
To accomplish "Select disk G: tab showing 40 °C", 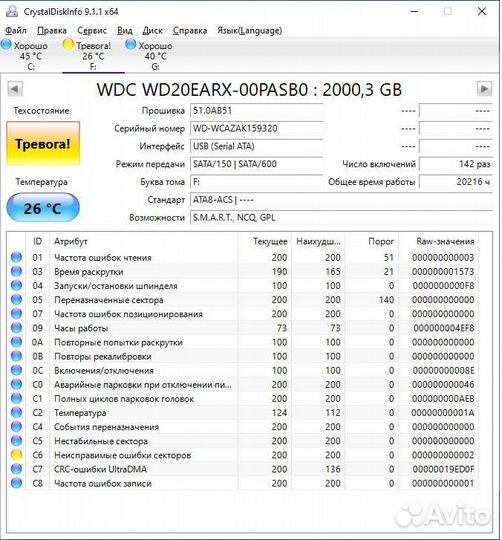I will [155, 56].
